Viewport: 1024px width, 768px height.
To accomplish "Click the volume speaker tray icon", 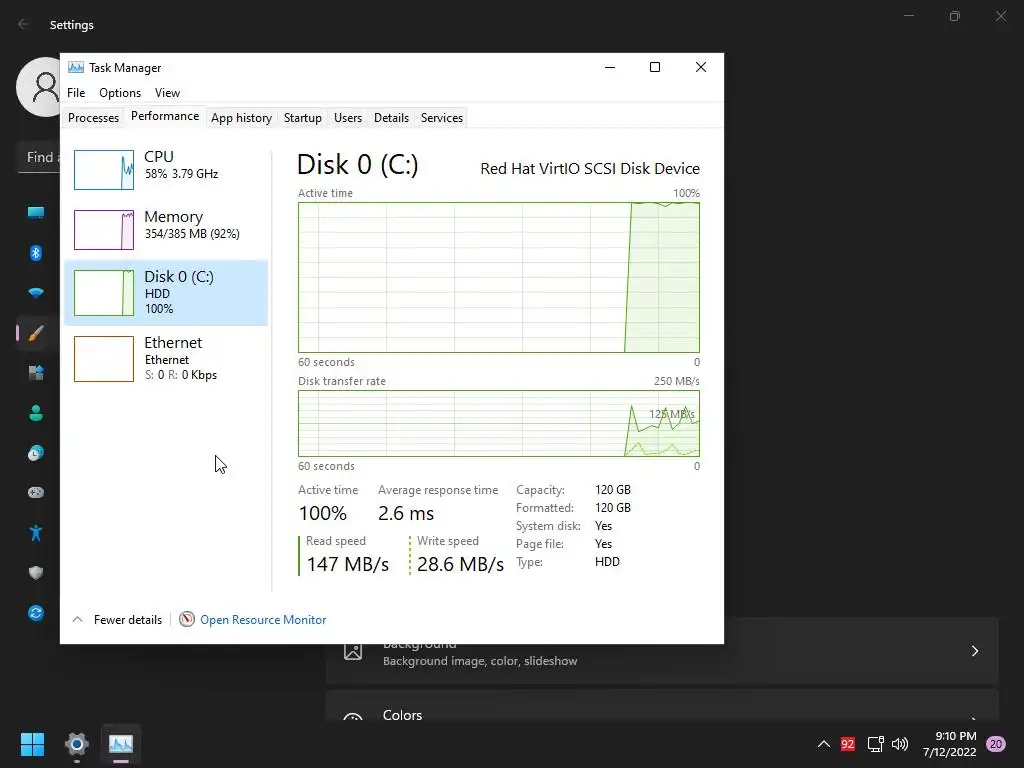I will [900, 744].
